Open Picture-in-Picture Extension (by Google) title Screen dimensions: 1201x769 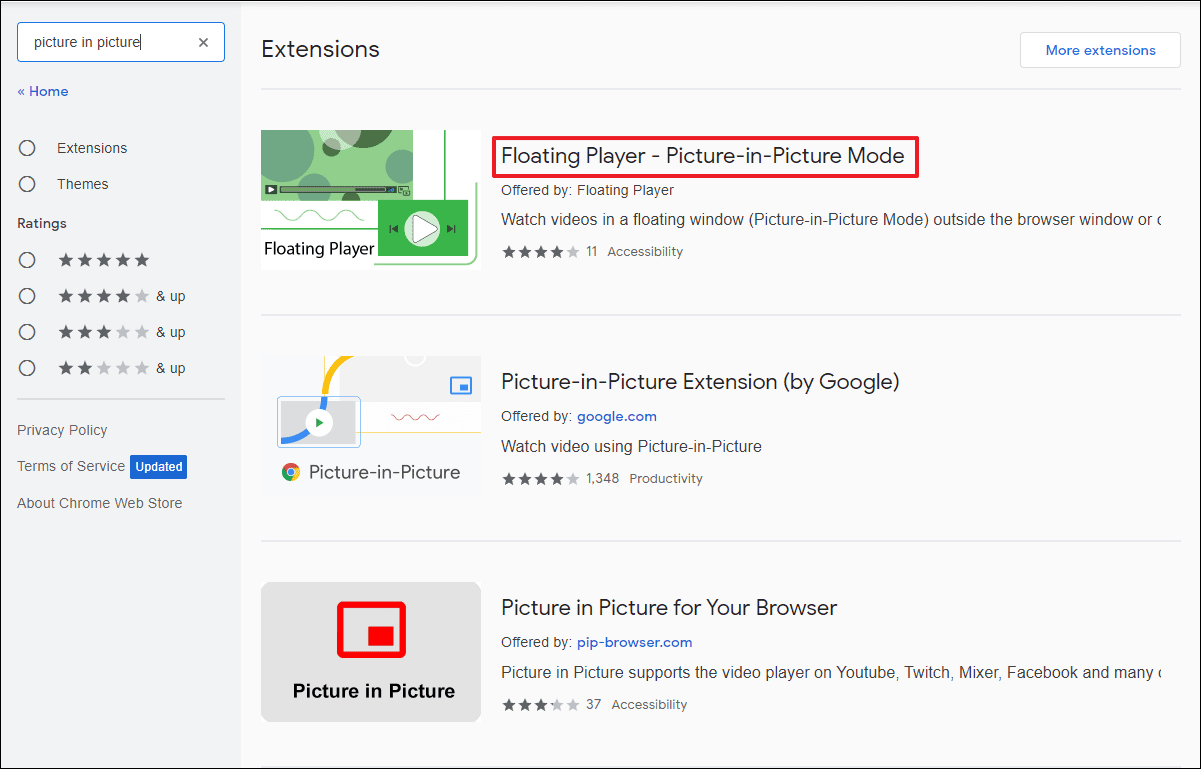point(700,382)
